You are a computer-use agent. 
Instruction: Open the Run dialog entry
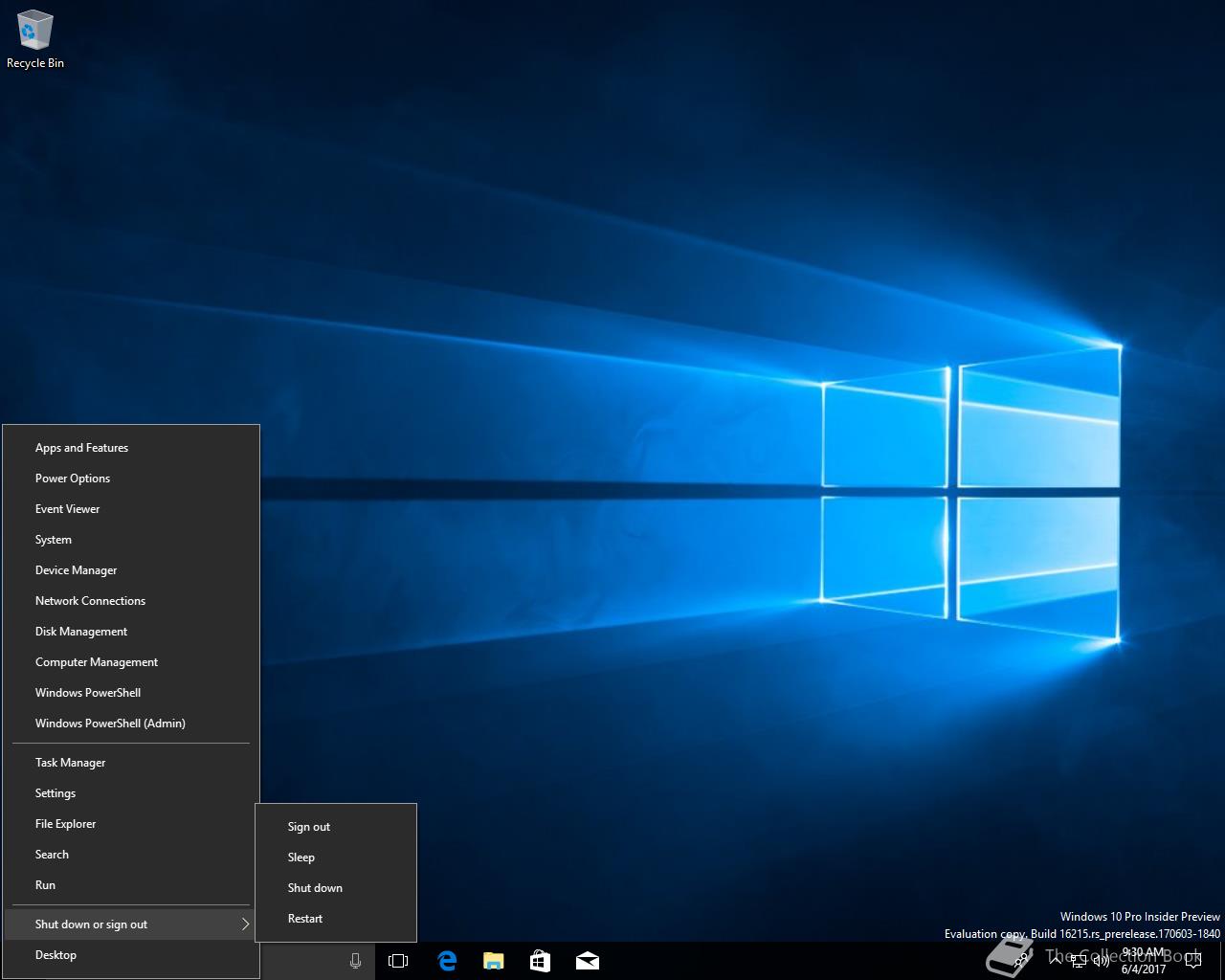pos(131,885)
